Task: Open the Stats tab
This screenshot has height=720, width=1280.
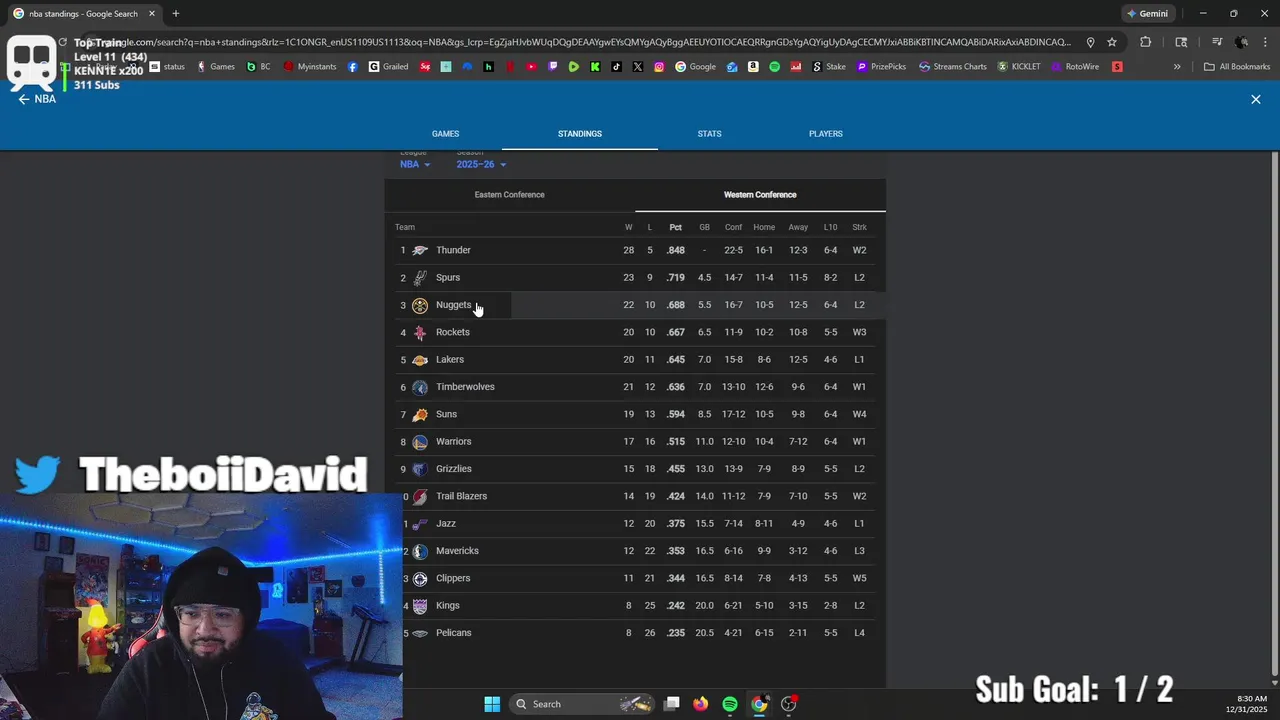Action: point(709,134)
